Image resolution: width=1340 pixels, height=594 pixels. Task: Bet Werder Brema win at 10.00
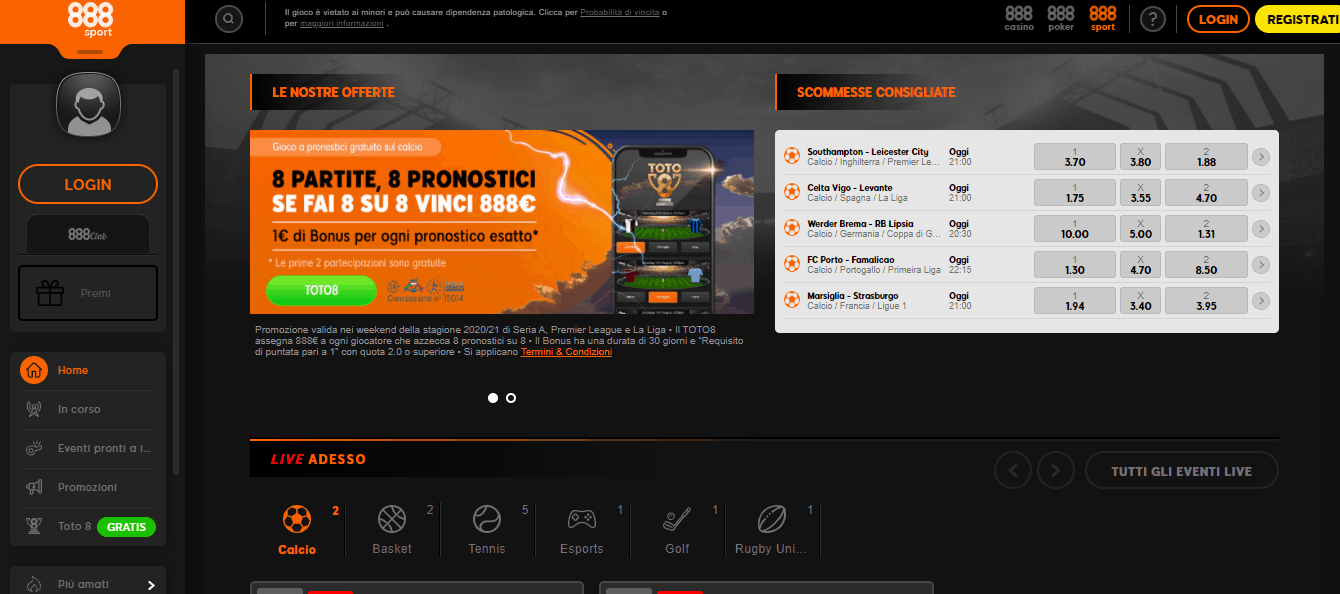click(1075, 229)
